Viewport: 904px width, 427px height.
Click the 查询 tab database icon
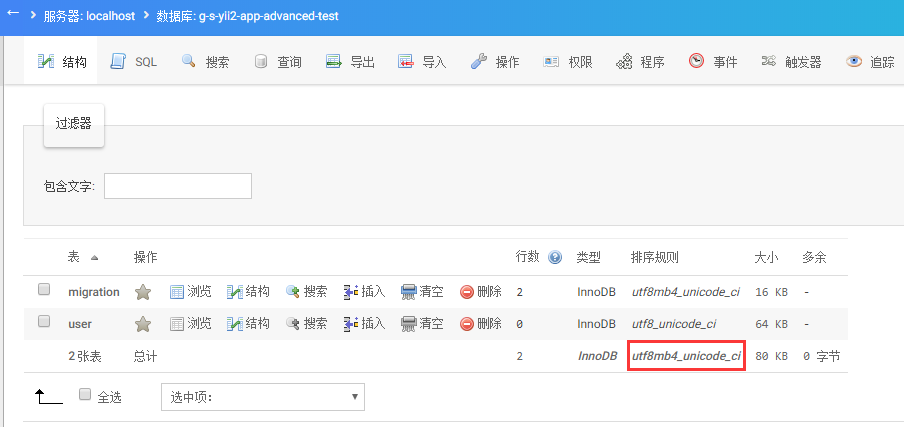click(x=261, y=61)
